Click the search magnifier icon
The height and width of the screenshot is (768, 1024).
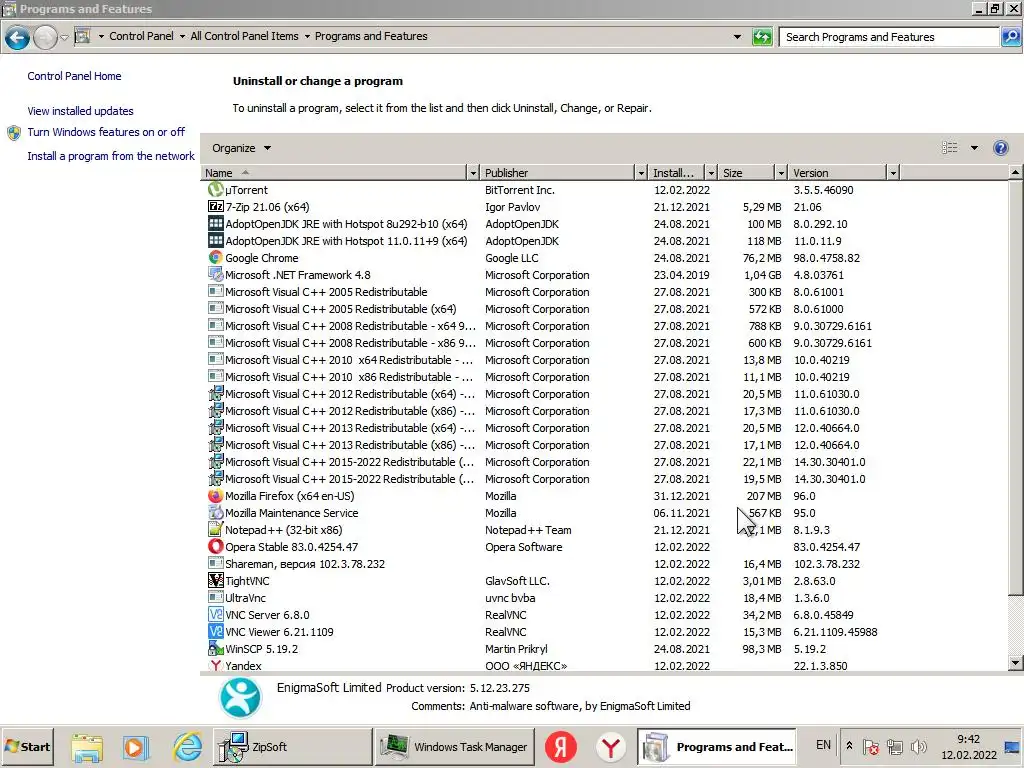click(1011, 37)
